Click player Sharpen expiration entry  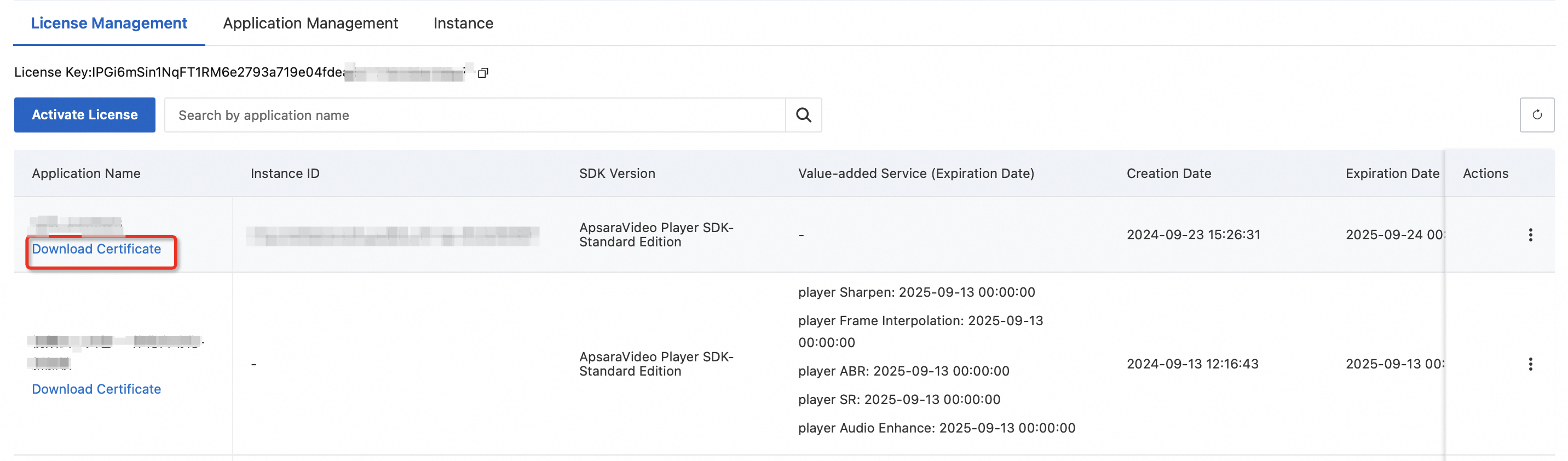(916, 292)
